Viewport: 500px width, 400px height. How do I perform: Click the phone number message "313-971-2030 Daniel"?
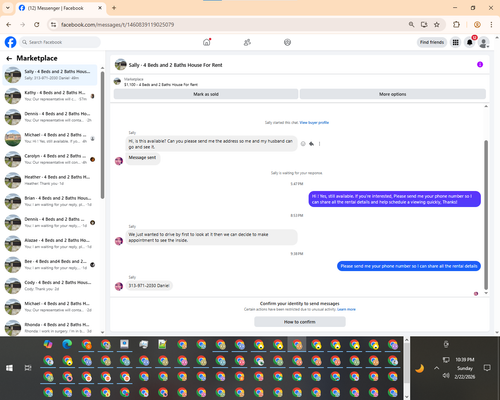(149, 286)
